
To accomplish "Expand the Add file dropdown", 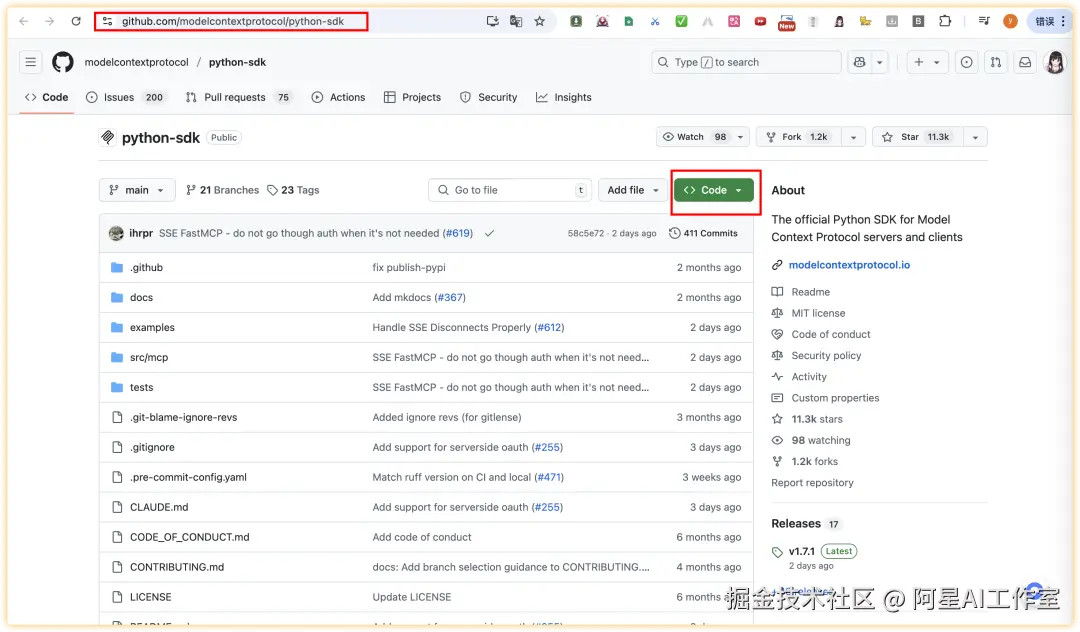I will pyautogui.click(x=633, y=190).
